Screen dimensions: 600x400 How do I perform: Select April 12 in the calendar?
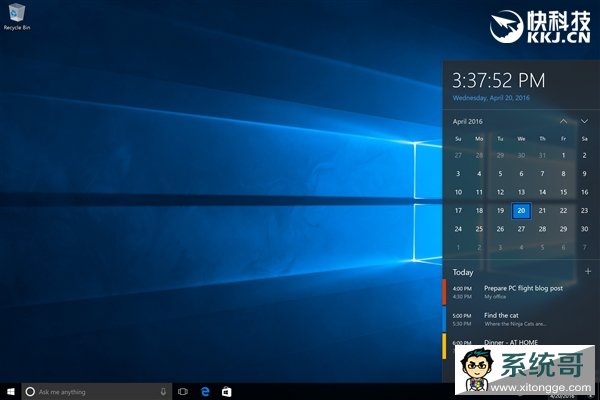(x=500, y=192)
